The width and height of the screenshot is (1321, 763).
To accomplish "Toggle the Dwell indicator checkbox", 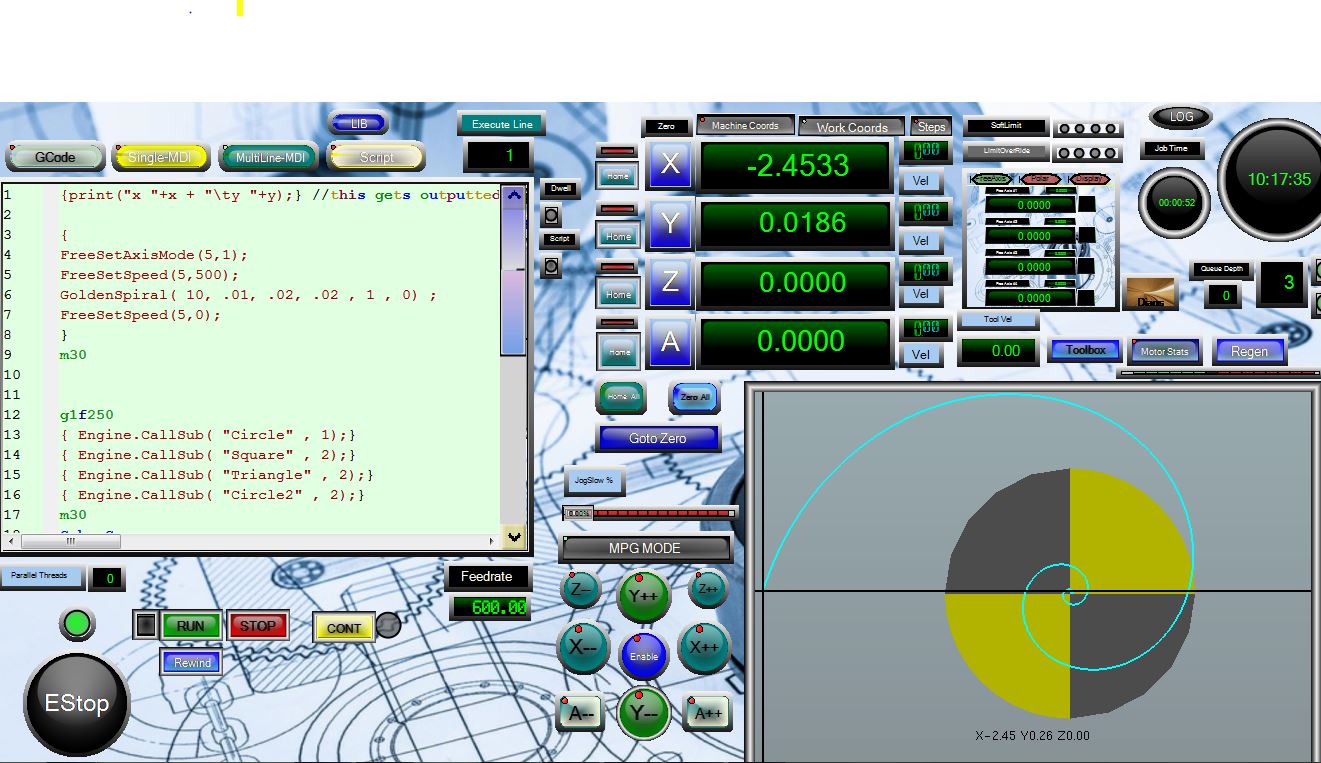I will tap(551, 215).
